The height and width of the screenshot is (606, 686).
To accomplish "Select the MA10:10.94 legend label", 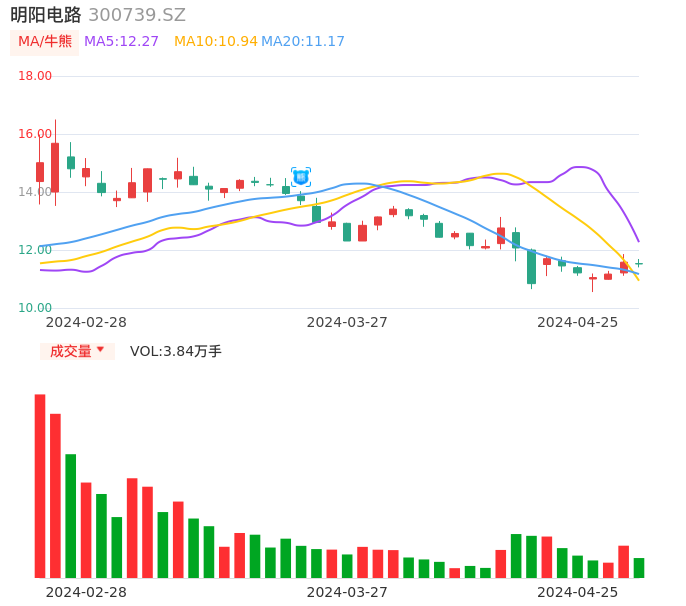I will coord(215,42).
